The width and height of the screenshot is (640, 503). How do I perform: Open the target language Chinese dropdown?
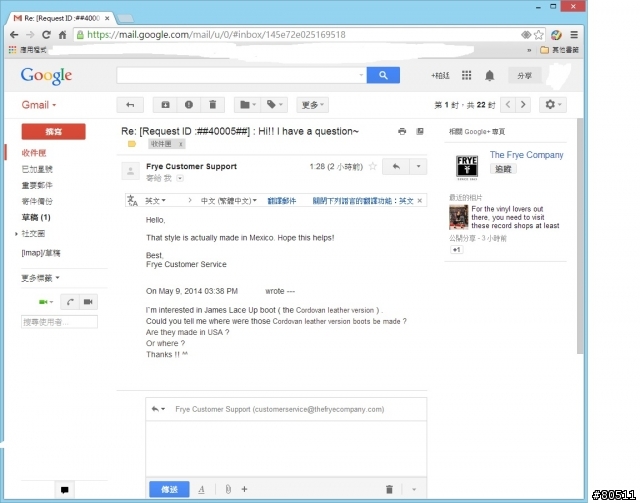click(229, 200)
